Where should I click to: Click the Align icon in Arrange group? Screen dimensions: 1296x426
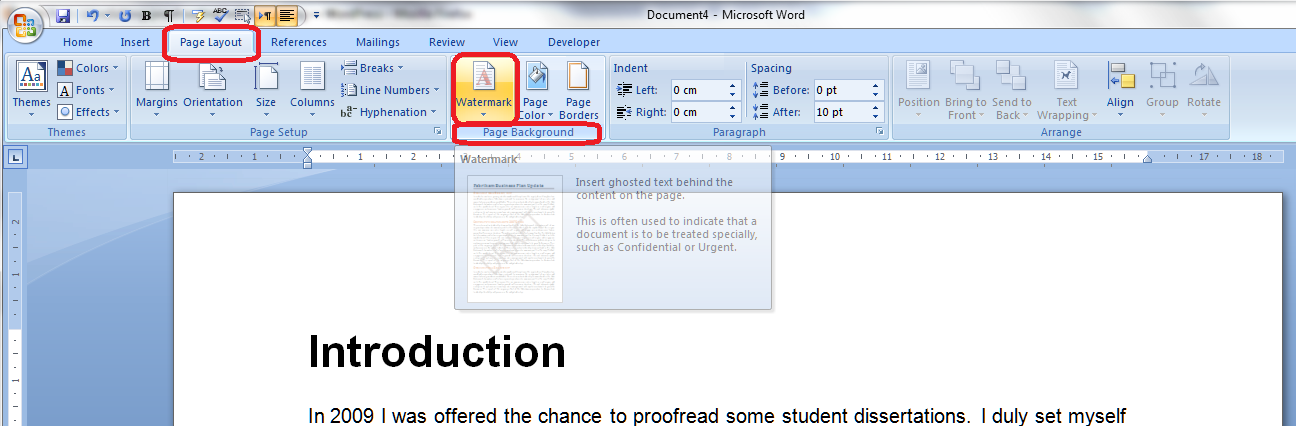point(1120,89)
